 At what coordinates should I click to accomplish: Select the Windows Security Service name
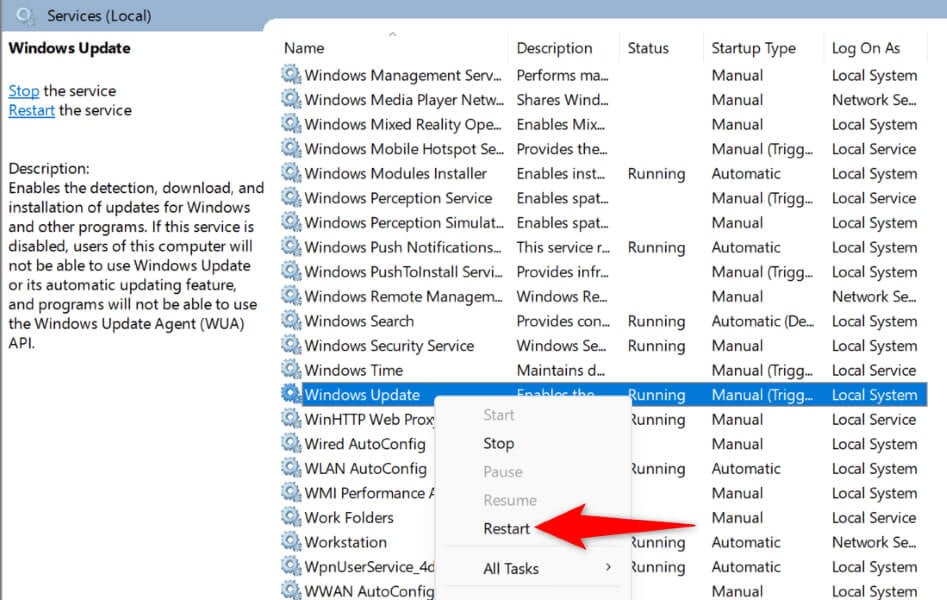tap(389, 346)
